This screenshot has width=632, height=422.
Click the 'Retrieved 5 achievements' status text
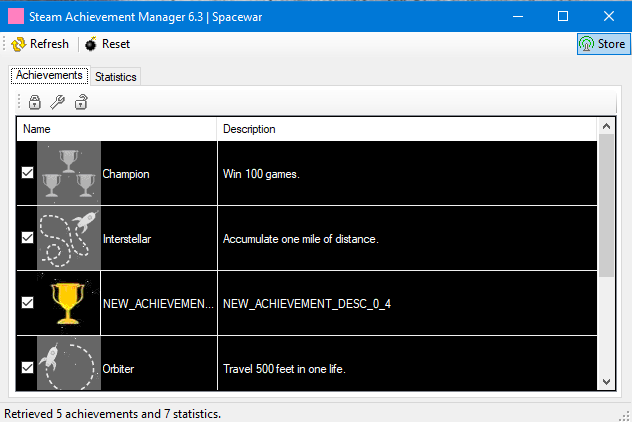[x=112, y=414]
